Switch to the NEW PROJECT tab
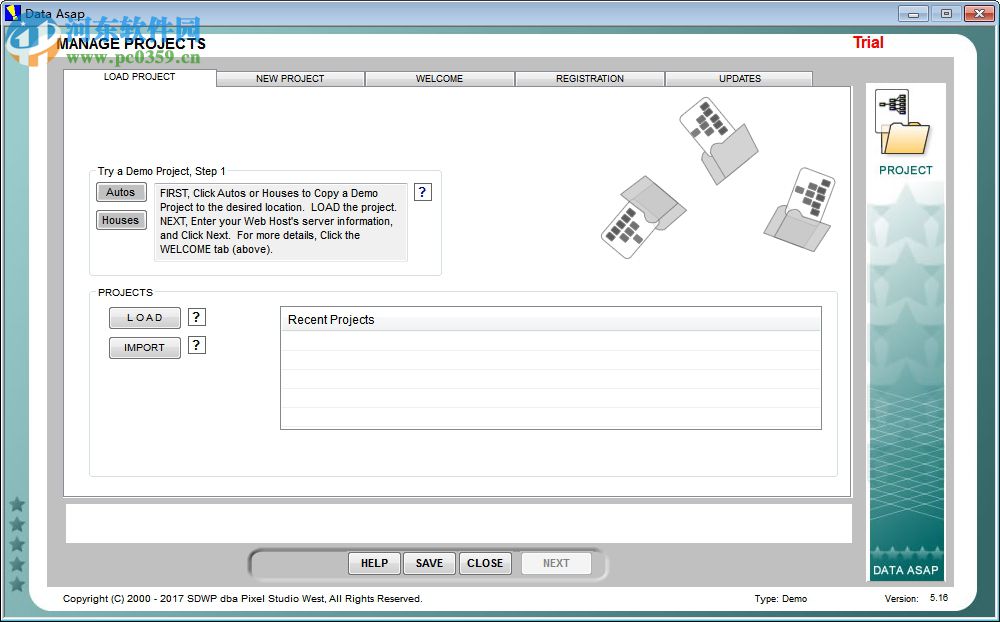This screenshot has height=622, width=1000. point(290,78)
